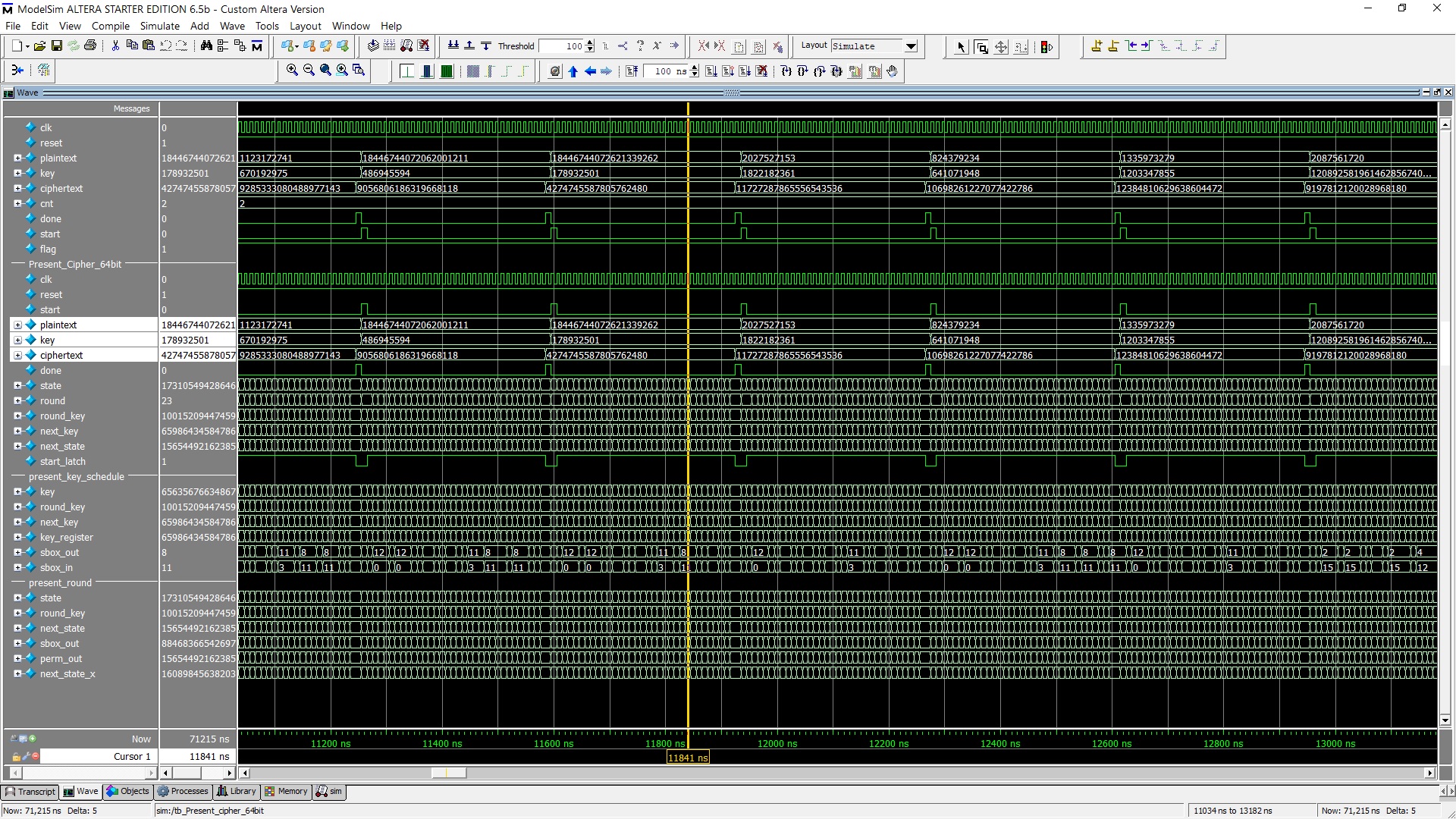This screenshot has width=1456, height=819.
Task: Click the Break hand icon
Action: 893,71
